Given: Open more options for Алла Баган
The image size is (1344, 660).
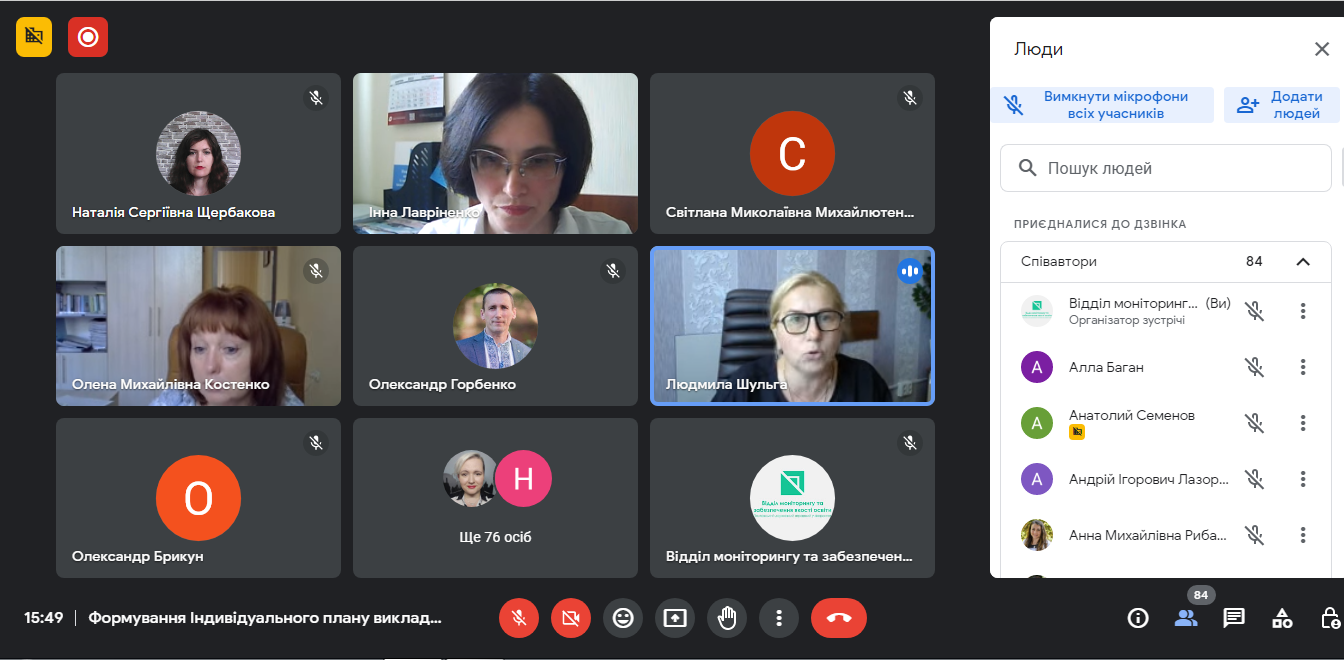Looking at the screenshot, I should tap(1303, 367).
